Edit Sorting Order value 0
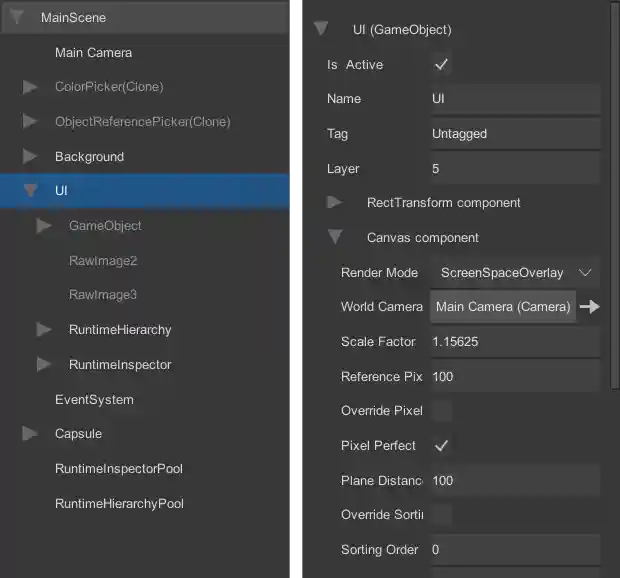 tap(516, 550)
